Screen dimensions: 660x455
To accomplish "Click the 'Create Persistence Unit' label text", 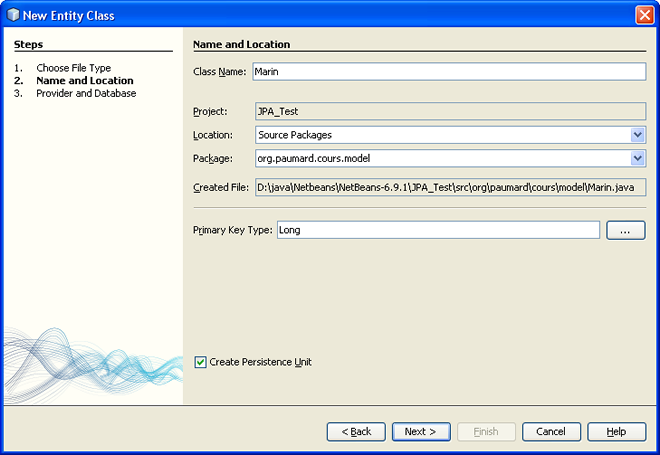I will (261, 362).
